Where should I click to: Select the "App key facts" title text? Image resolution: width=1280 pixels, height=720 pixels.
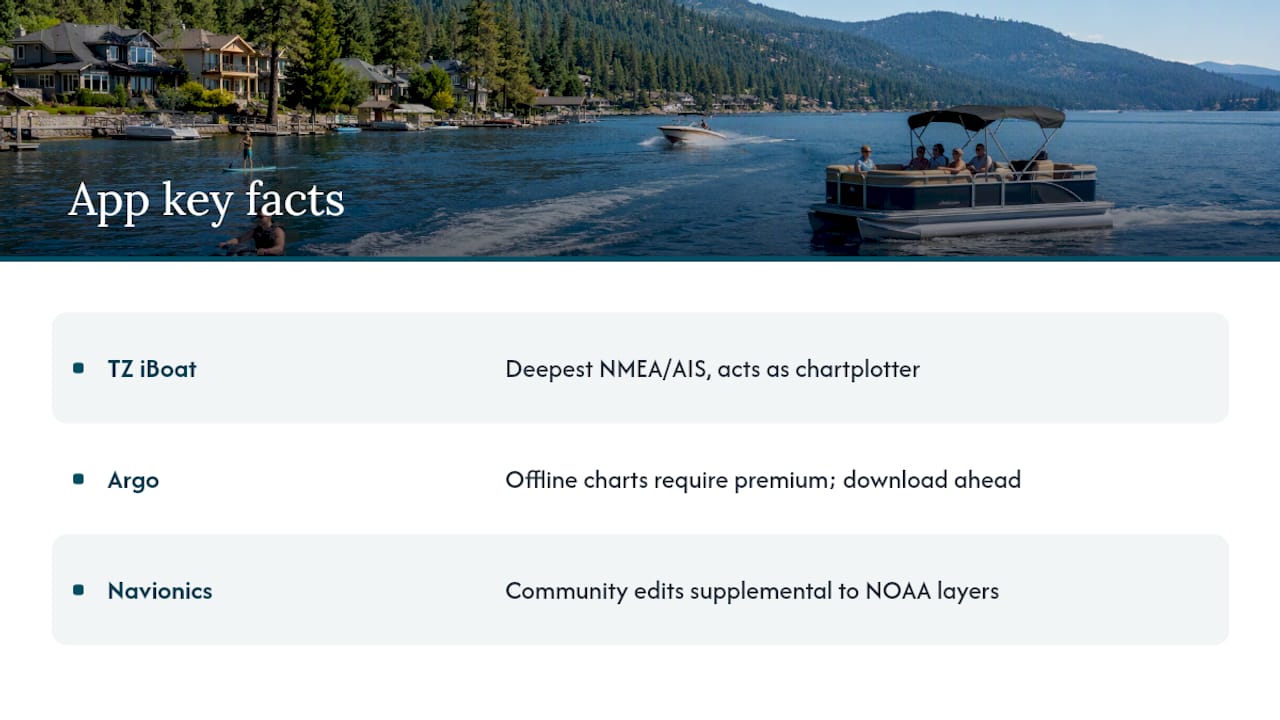206,200
